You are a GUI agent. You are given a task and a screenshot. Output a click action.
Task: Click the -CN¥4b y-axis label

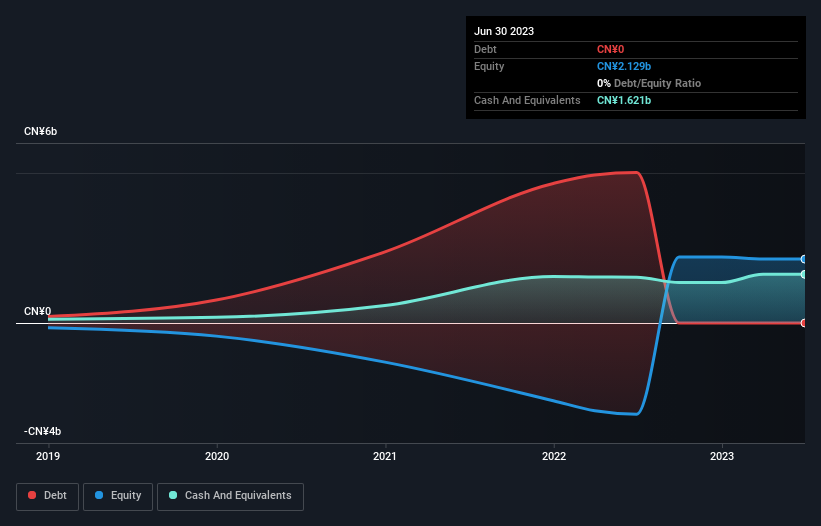(x=42, y=431)
